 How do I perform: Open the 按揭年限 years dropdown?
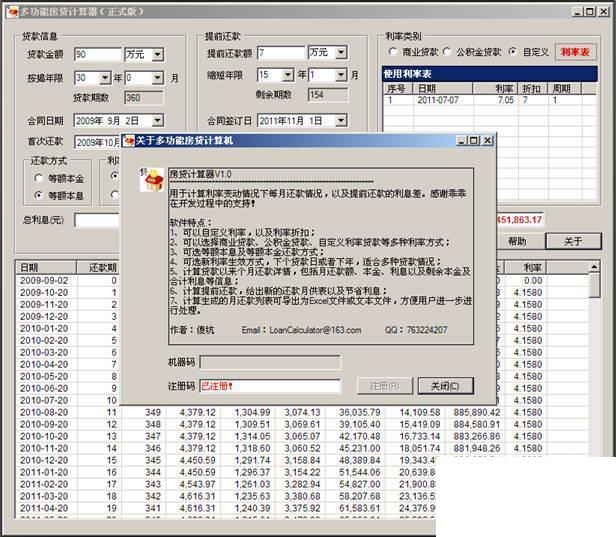[104, 78]
